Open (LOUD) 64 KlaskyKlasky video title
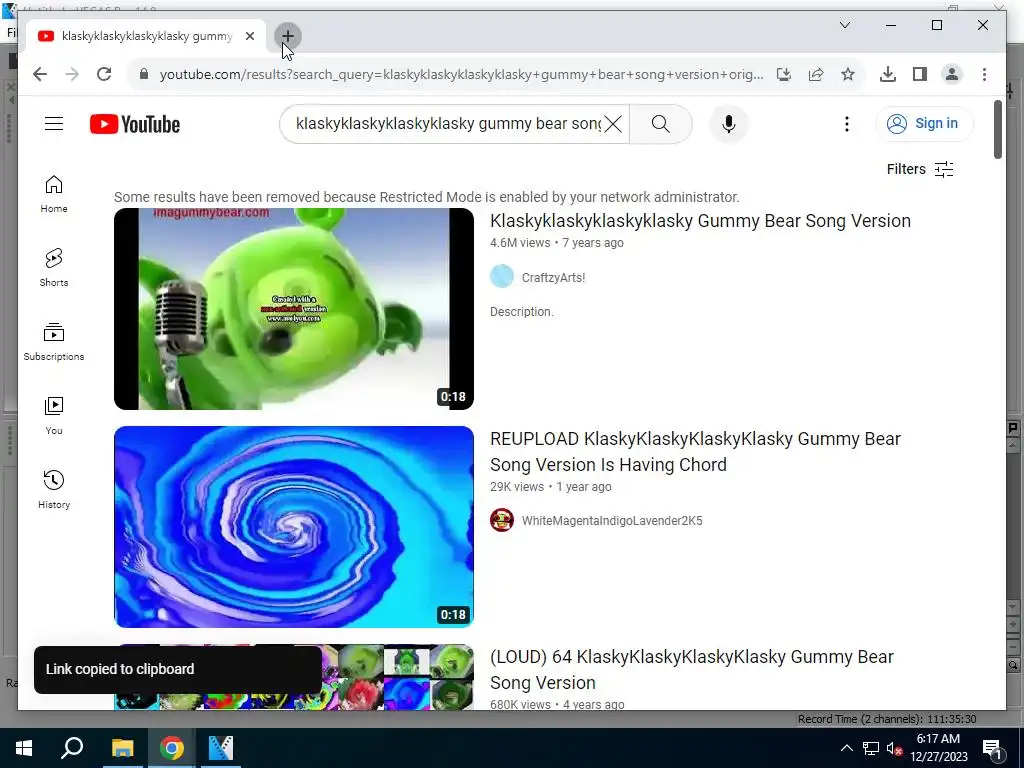This screenshot has width=1024, height=768. click(x=692, y=669)
